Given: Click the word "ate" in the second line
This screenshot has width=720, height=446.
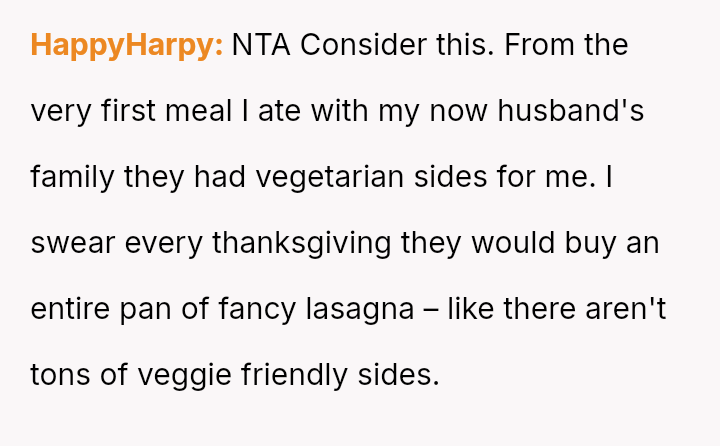Looking at the screenshot, I should point(280,111).
